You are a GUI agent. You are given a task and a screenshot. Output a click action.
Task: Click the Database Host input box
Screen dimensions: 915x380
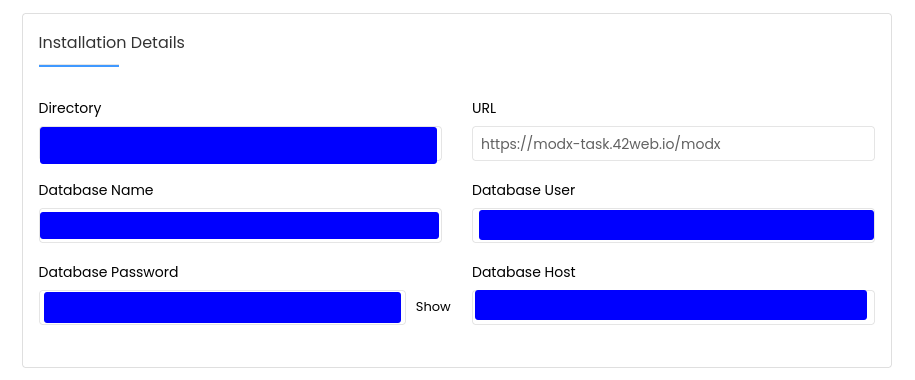click(673, 307)
